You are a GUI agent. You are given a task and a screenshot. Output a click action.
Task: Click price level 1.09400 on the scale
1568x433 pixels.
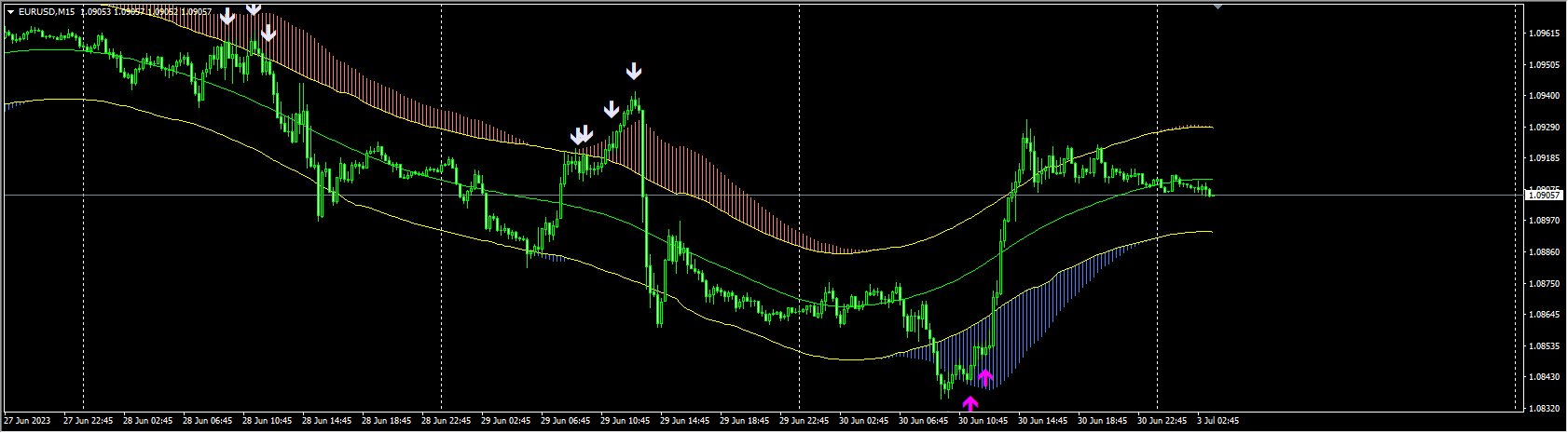pos(1544,96)
